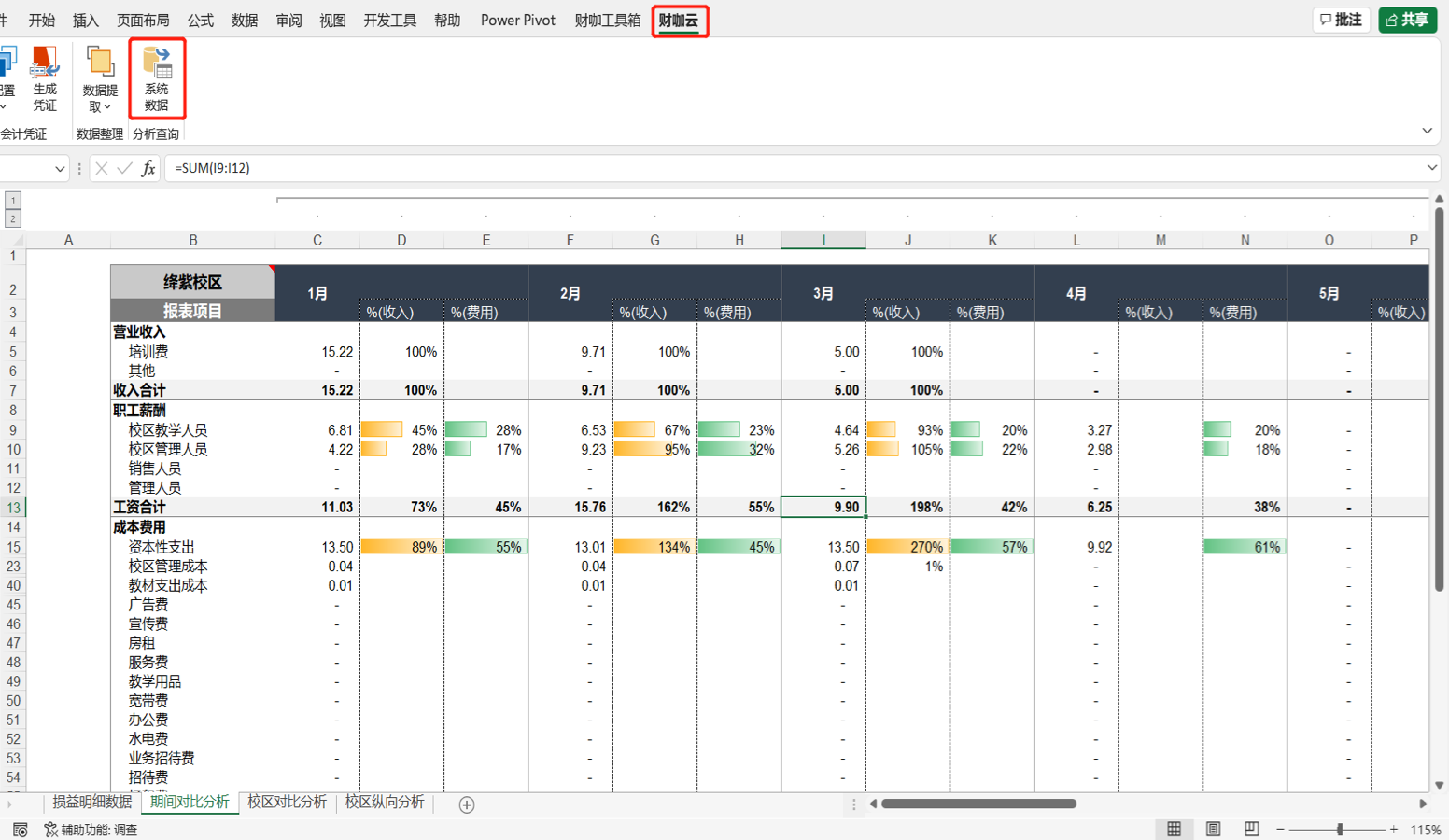
Task: Switch to 校区对比分析 sheet tab
Action: tap(288, 802)
